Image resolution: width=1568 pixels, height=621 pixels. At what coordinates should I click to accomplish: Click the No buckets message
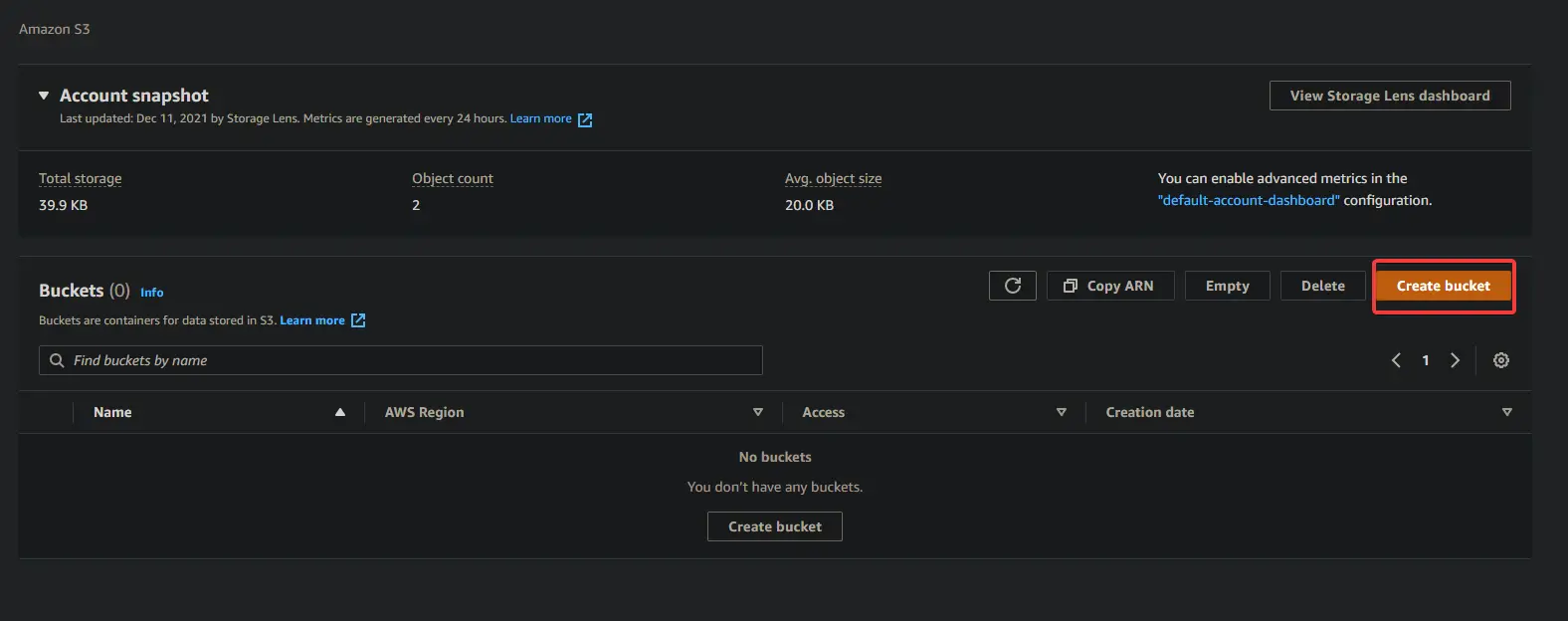775,457
